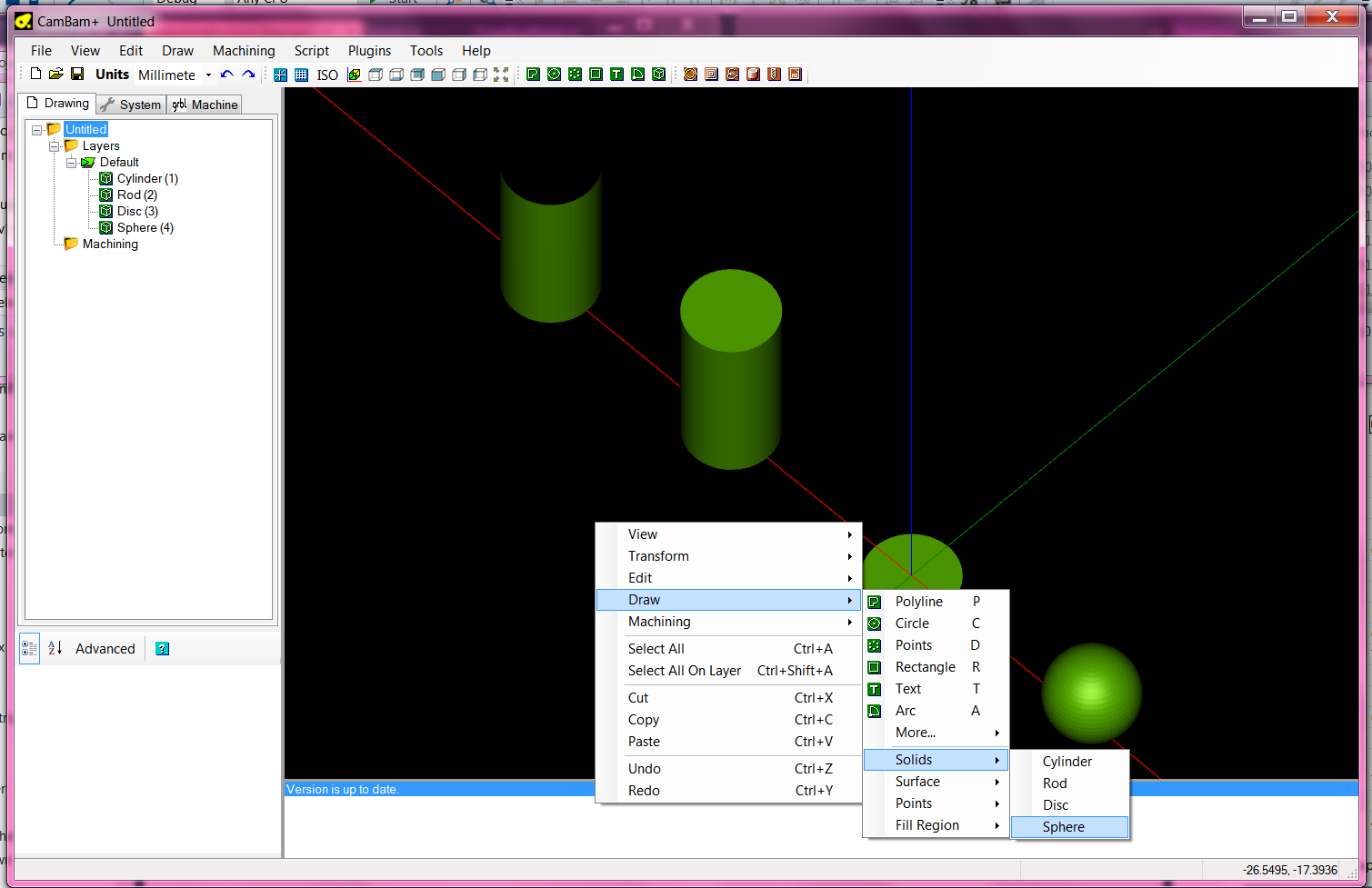Switch to the Machine tab
The width and height of the screenshot is (1372, 888).
point(205,105)
